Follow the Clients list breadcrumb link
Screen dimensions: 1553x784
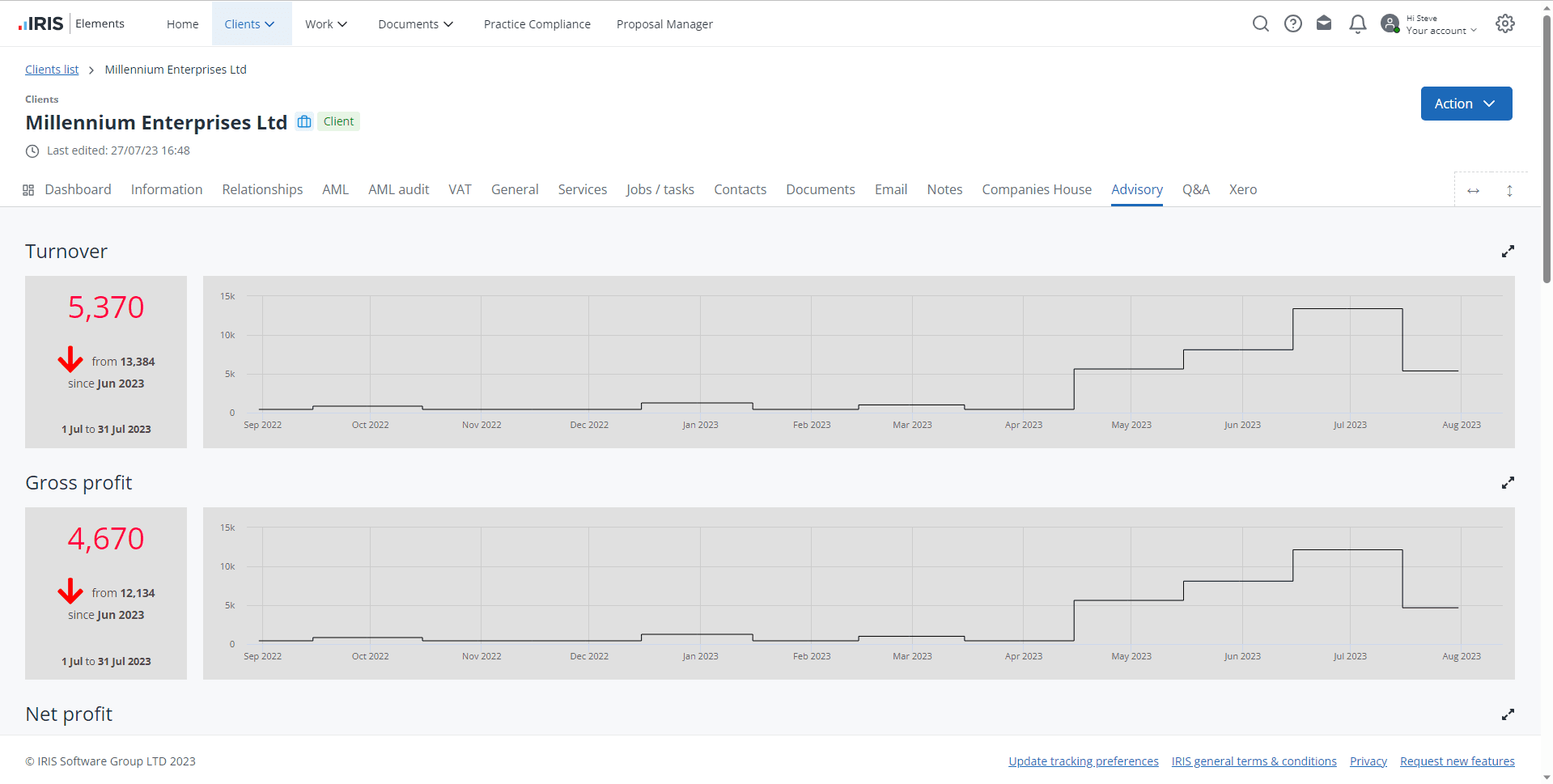52,70
